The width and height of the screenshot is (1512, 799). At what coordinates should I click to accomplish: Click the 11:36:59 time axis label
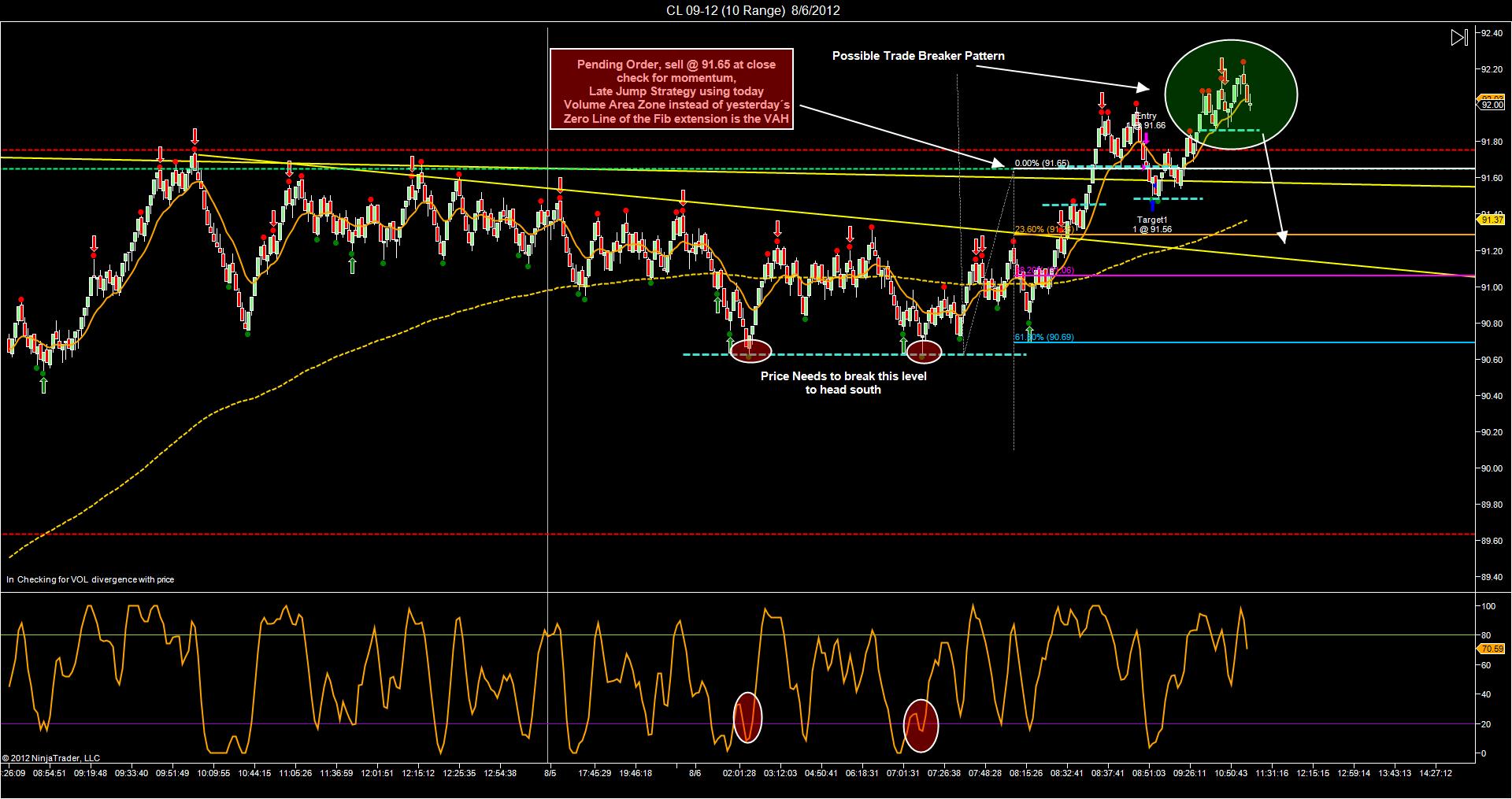pos(335,773)
